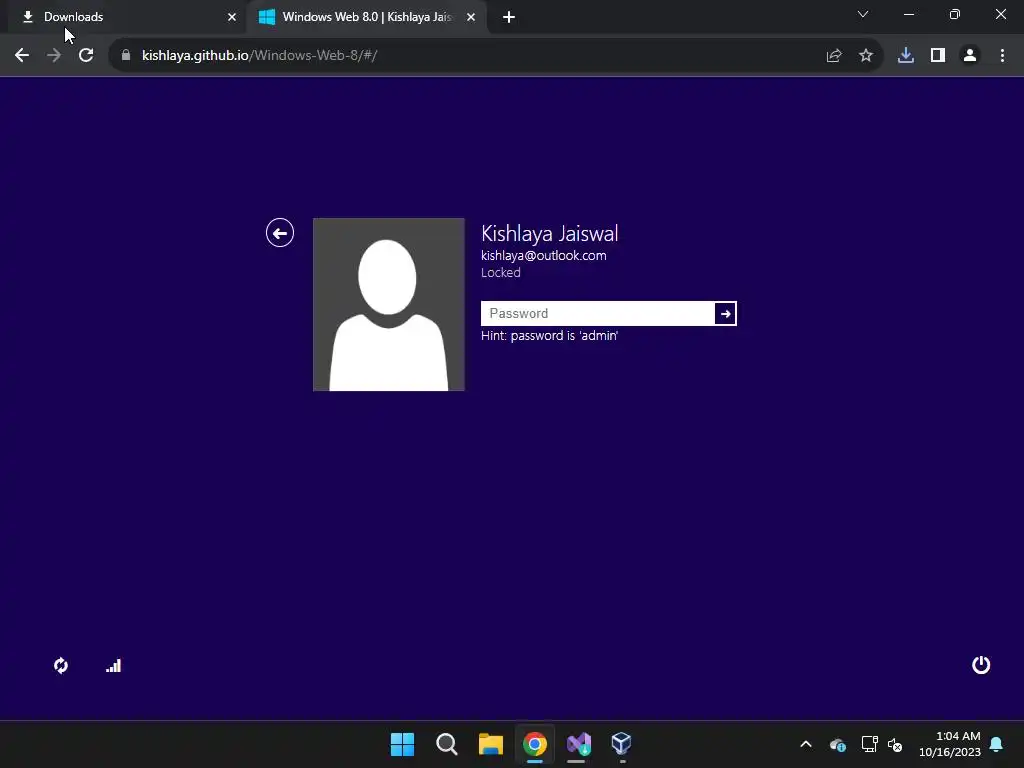
Task: Go back in the browser
Action: (22, 56)
